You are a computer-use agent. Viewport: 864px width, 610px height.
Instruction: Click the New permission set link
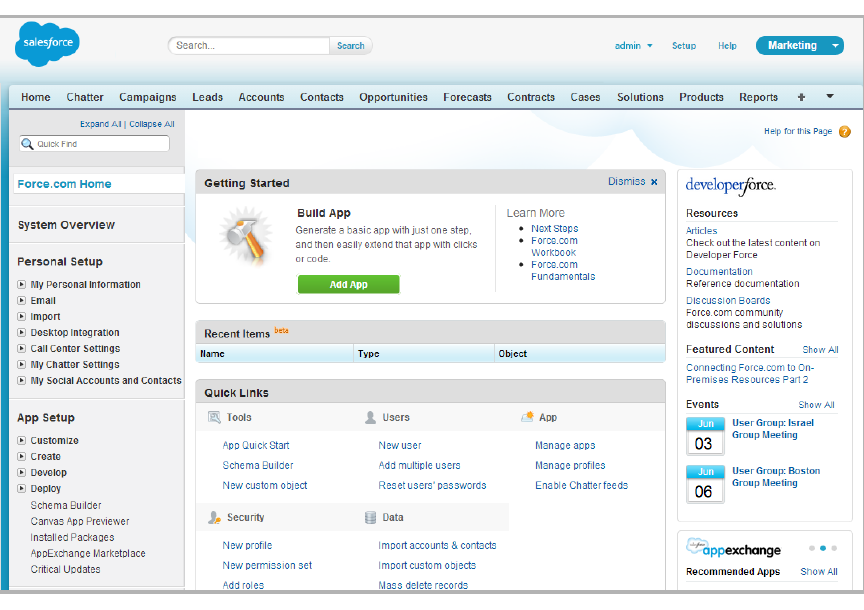tap(267, 565)
